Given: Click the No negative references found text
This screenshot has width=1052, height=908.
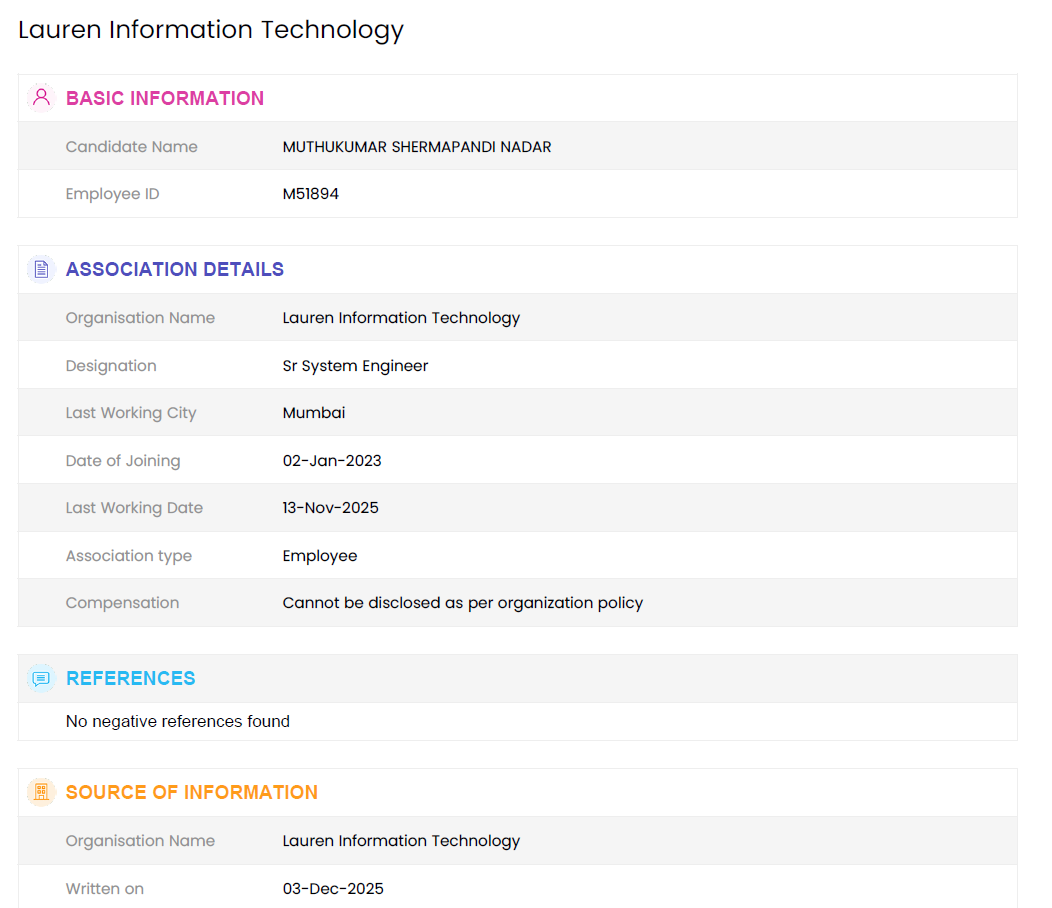Looking at the screenshot, I should (178, 721).
